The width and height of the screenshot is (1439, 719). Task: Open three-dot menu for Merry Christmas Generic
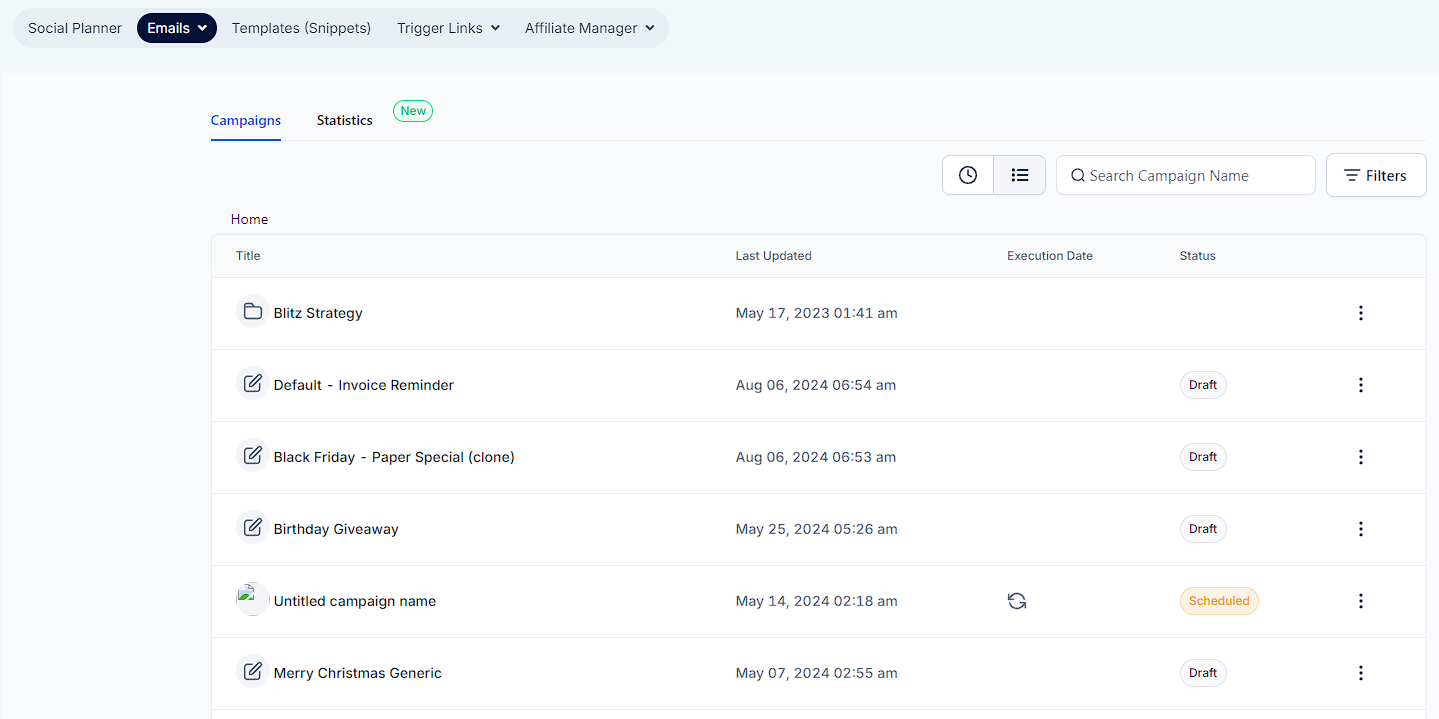1360,673
